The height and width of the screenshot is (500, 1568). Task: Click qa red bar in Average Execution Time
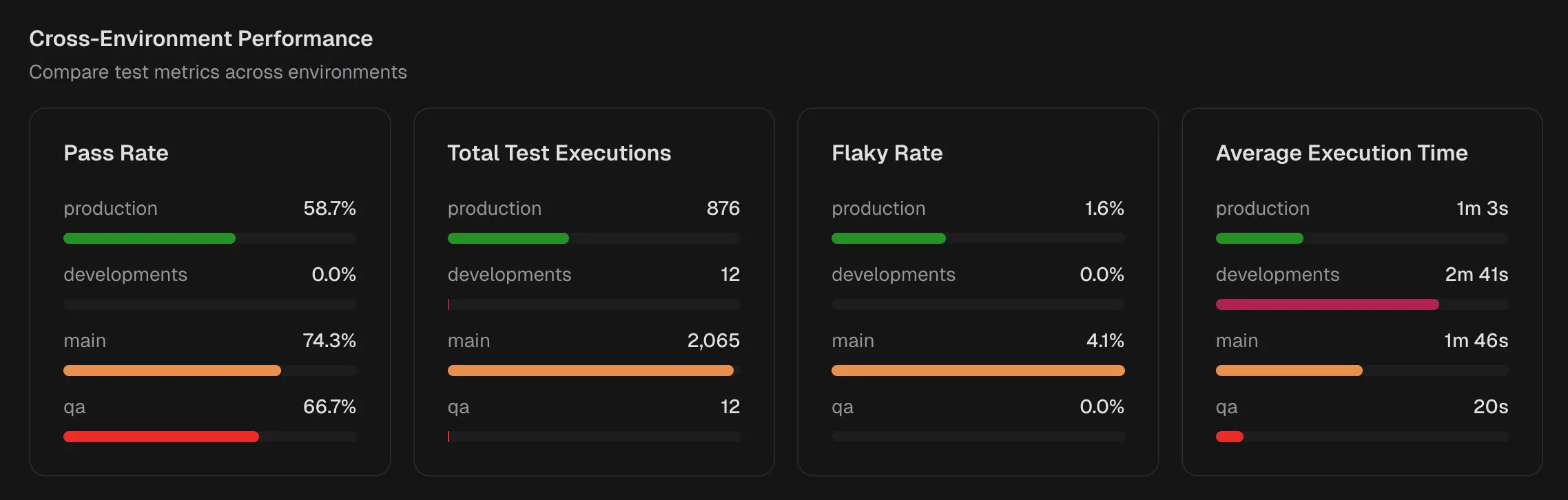(1230, 437)
